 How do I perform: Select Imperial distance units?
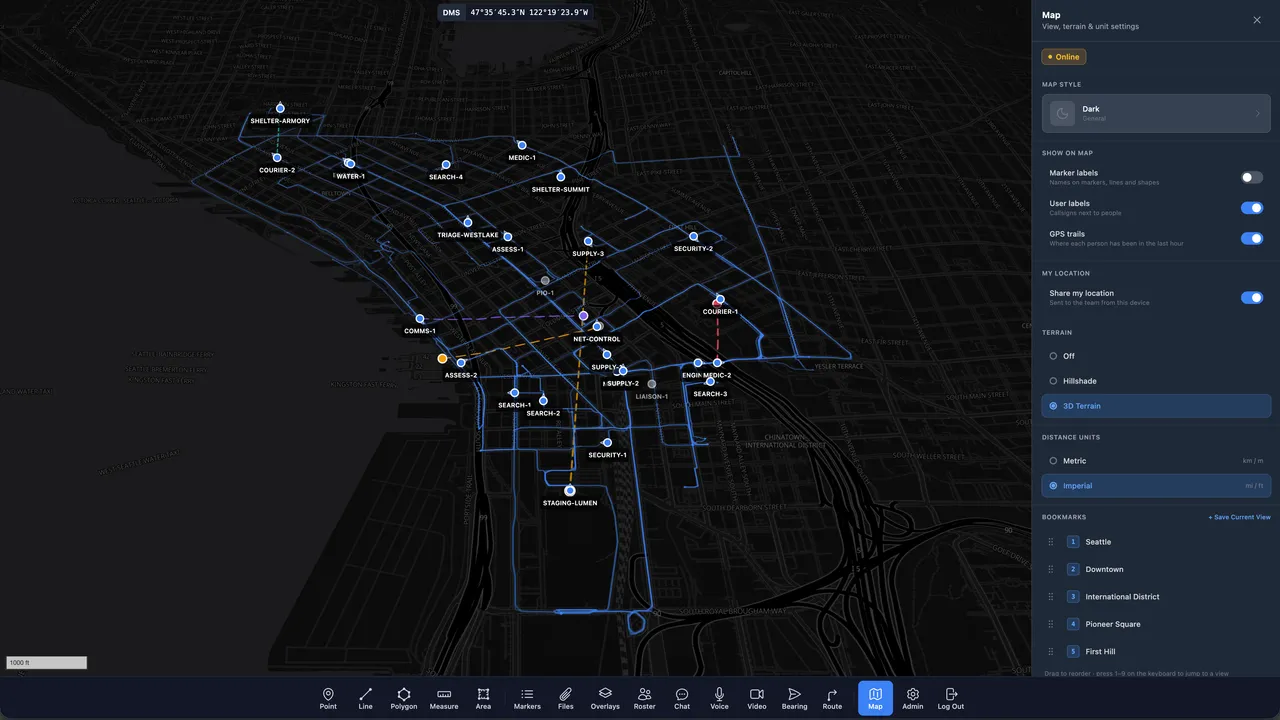point(1157,486)
